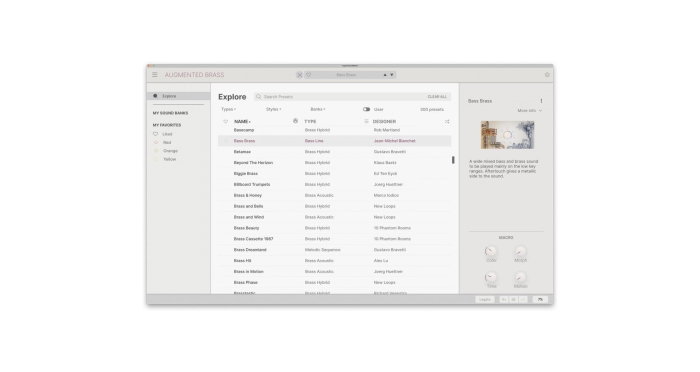
Task: Expand the Banks filter dropdown
Action: point(318,109)
